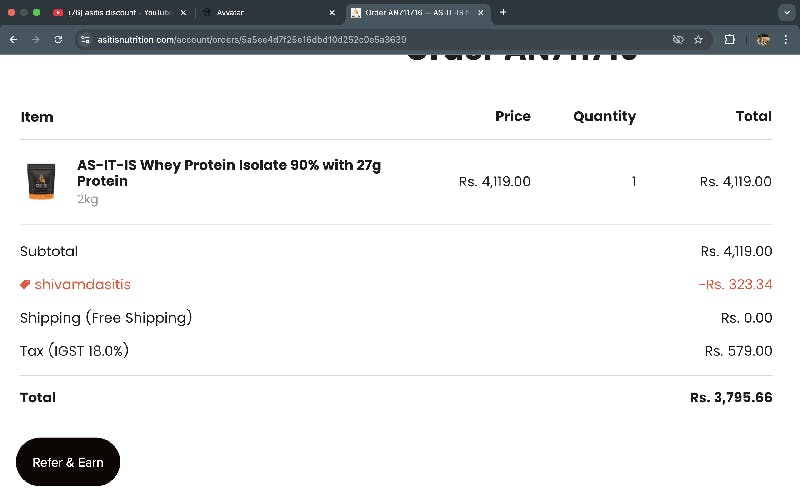This screenshot has width=800, height=500.
Task: Open a new tab with plus button
Action: click(x=503, y=12)
